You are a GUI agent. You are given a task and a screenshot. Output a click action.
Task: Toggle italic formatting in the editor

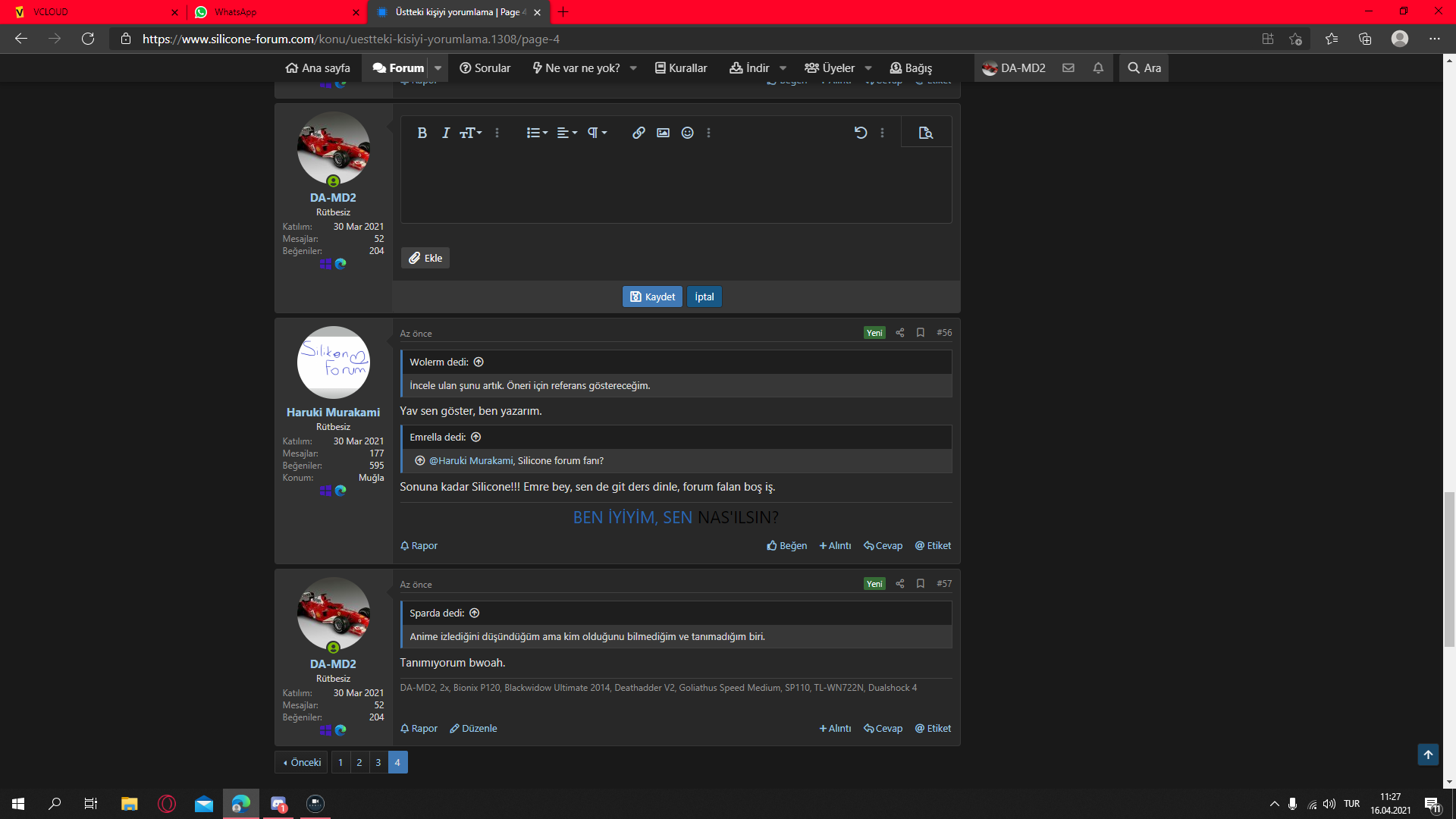[446, 133]
